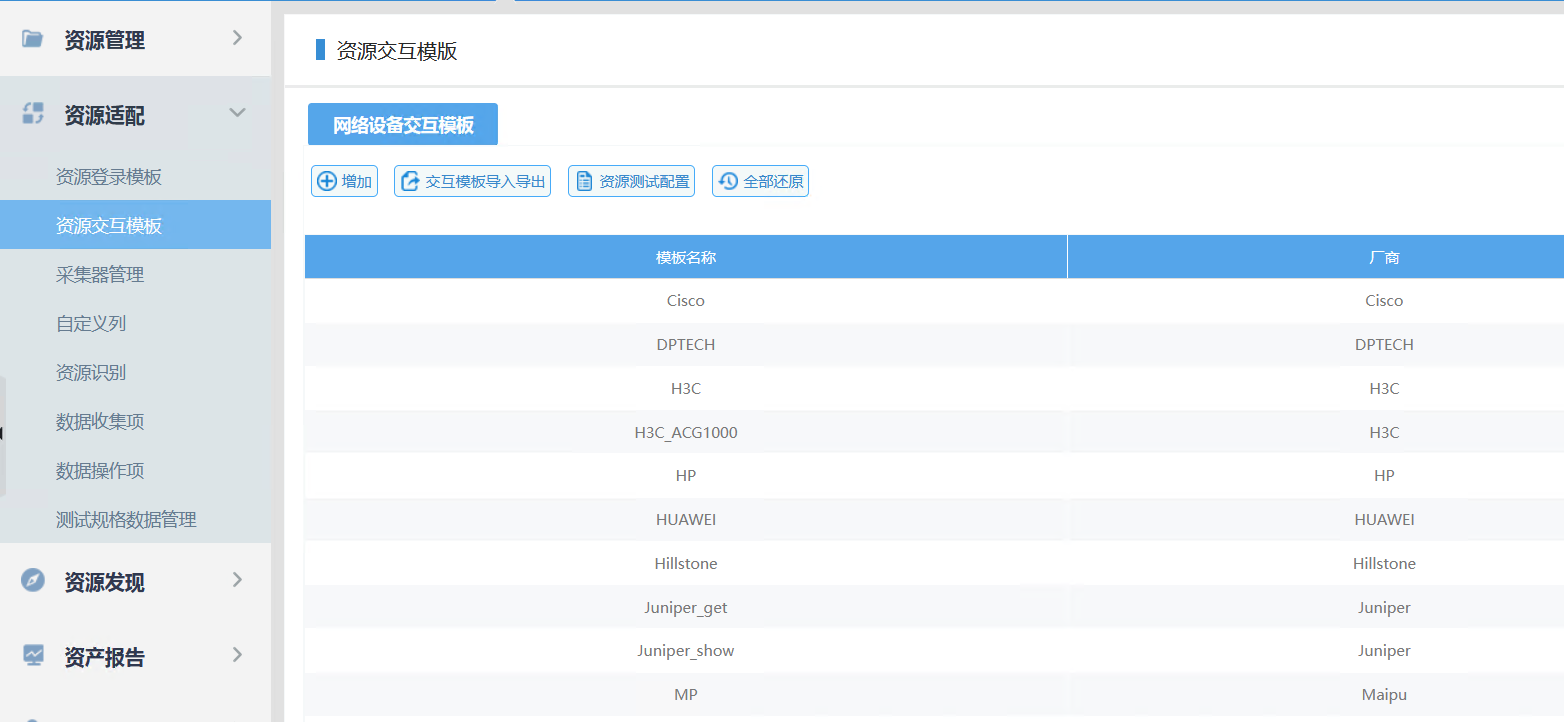
Task: Expand the 资源管理 menu chevron
Action: click(x=237, y=38)
